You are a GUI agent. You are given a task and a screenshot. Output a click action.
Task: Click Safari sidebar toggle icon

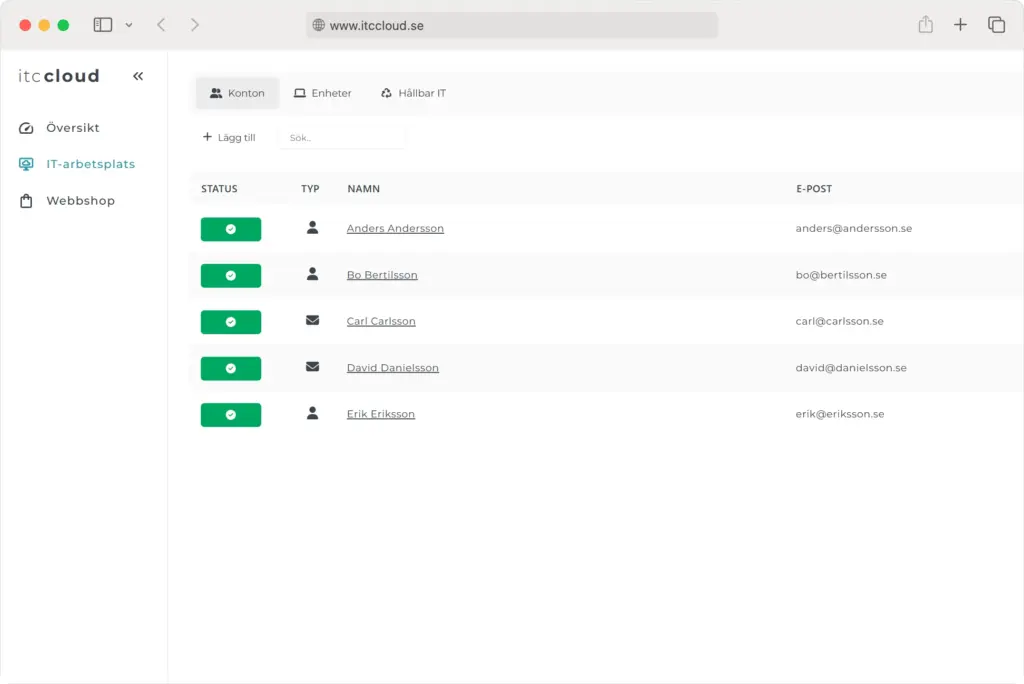point(103,25)
